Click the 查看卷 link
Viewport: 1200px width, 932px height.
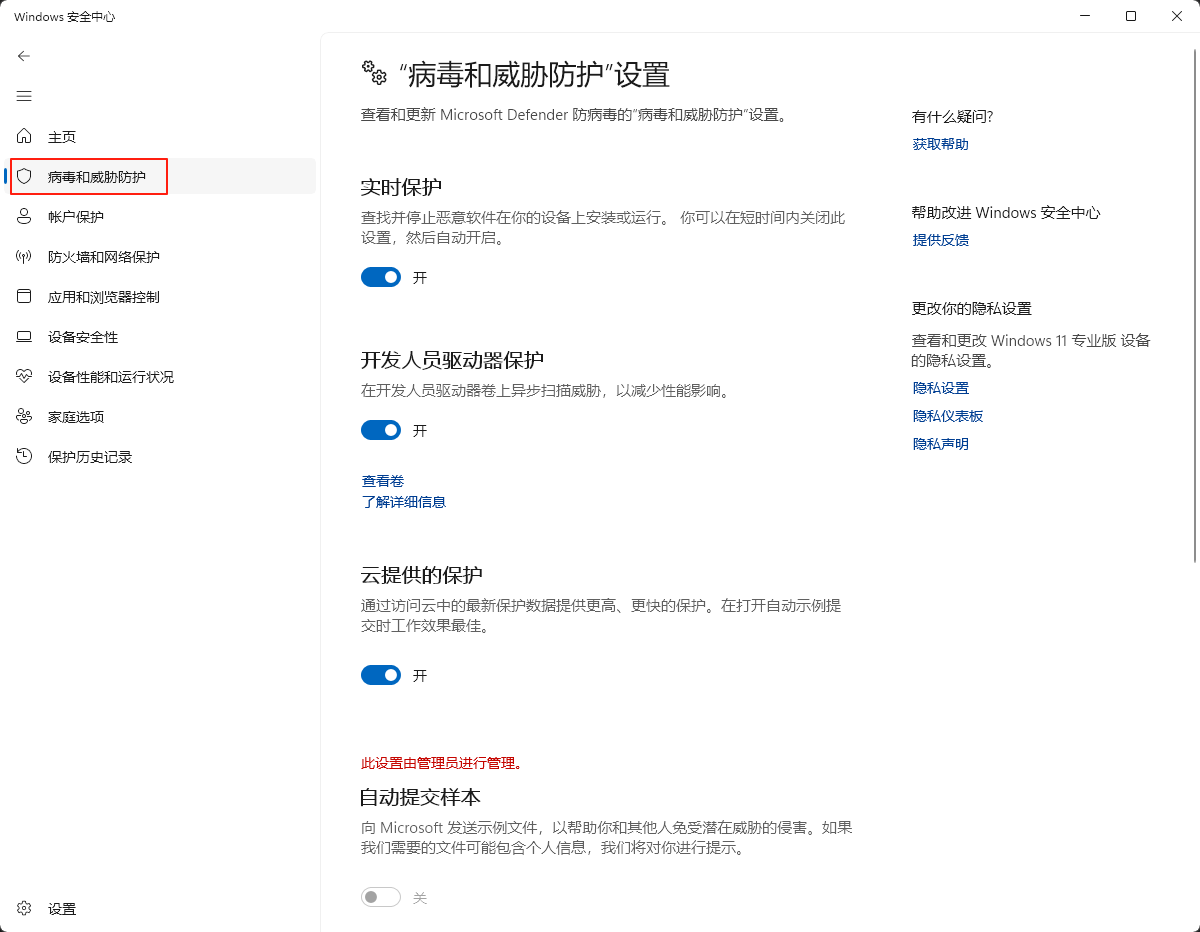click(x=383, y=481)
